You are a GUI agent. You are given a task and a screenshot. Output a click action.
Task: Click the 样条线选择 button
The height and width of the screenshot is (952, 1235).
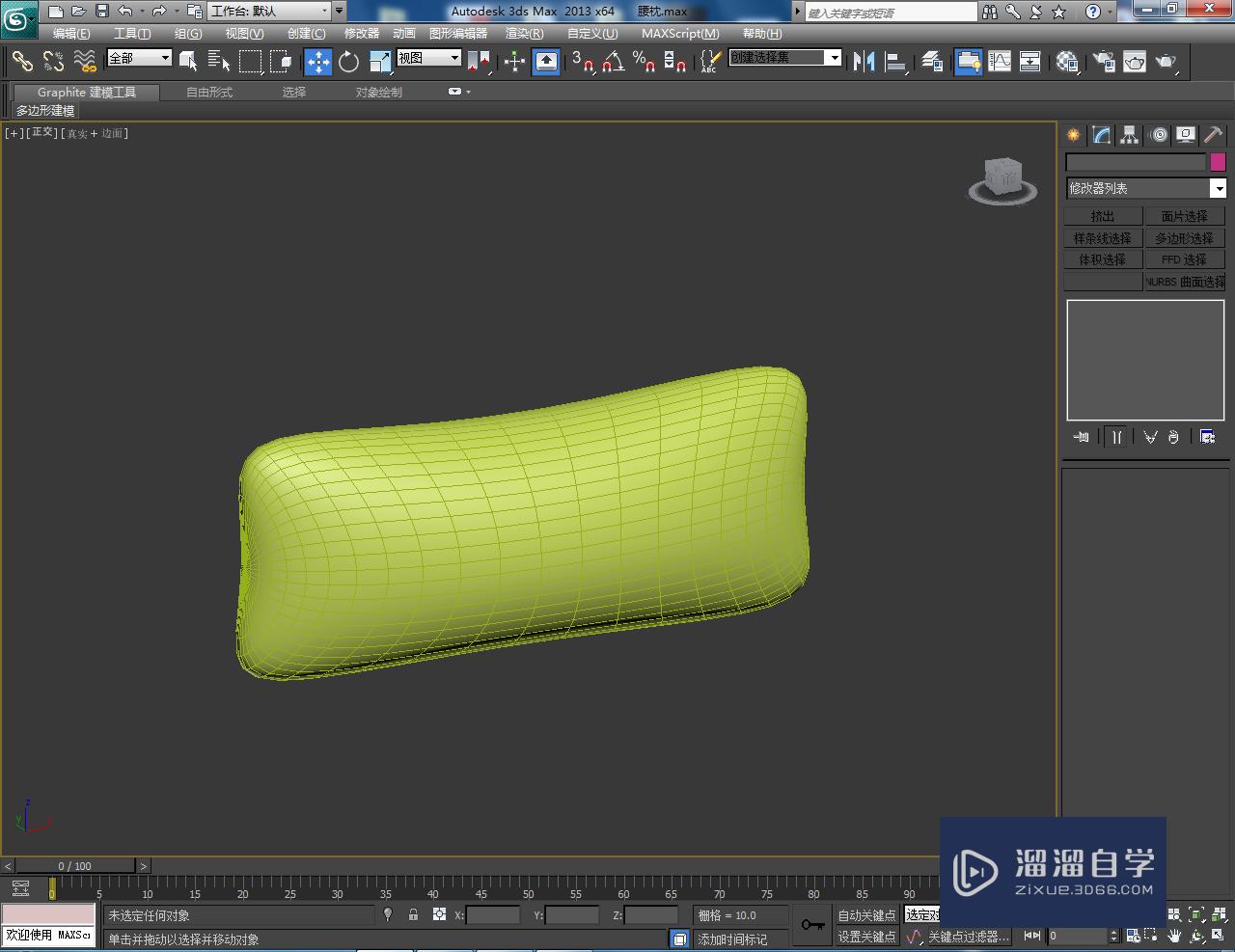coord(1103,238)
